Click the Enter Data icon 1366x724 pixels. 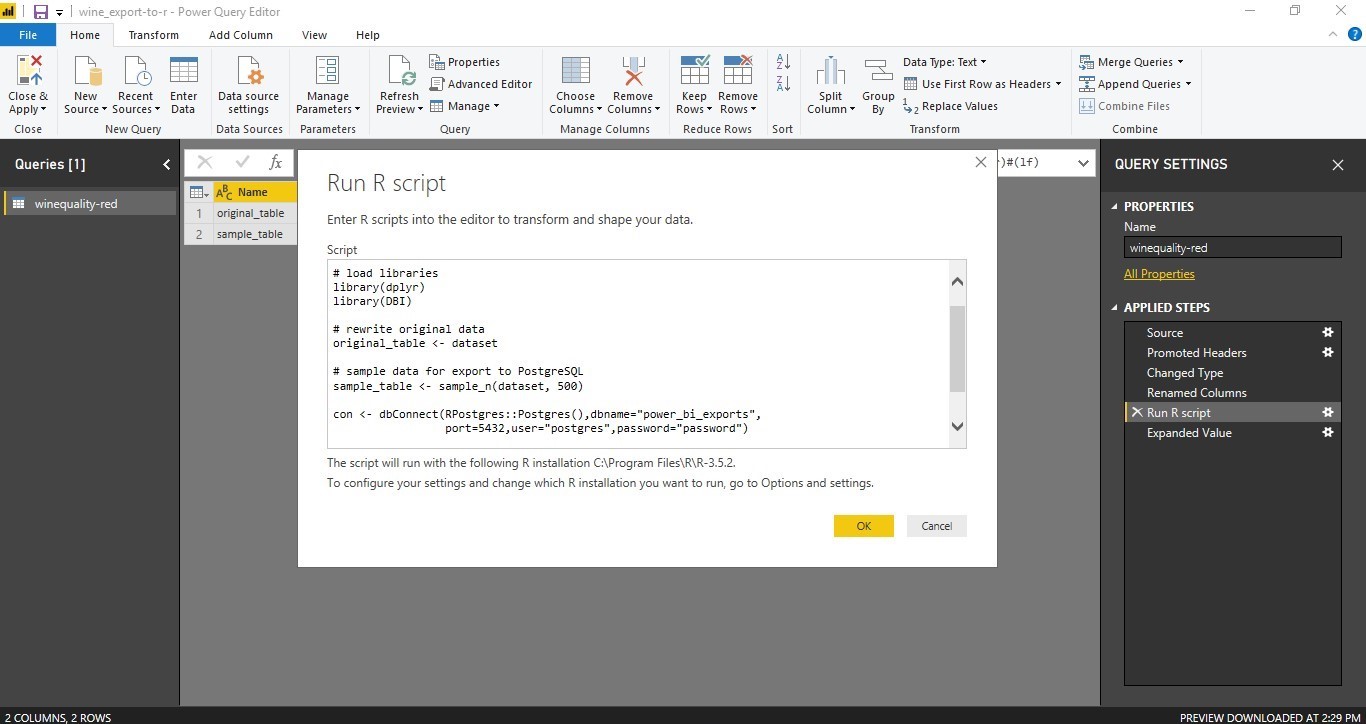click(183, 73)
